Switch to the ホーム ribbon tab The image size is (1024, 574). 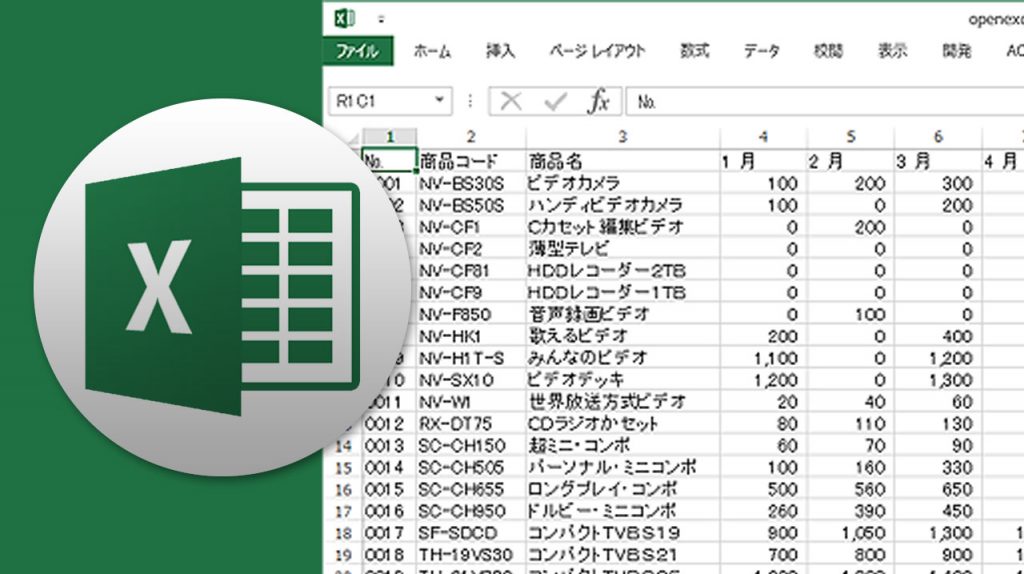tap(432, 51)
